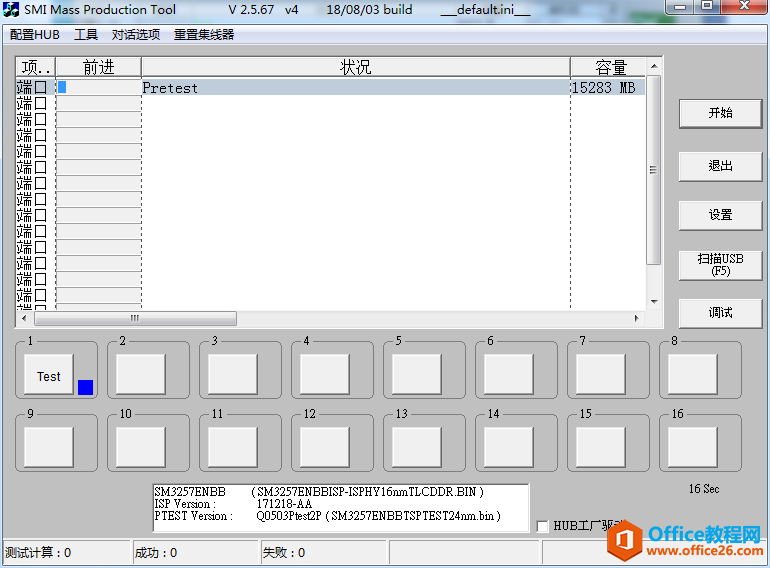Click the 失败 : 0 status field
The image size is (770, 568).
click(x=323, y=553)
